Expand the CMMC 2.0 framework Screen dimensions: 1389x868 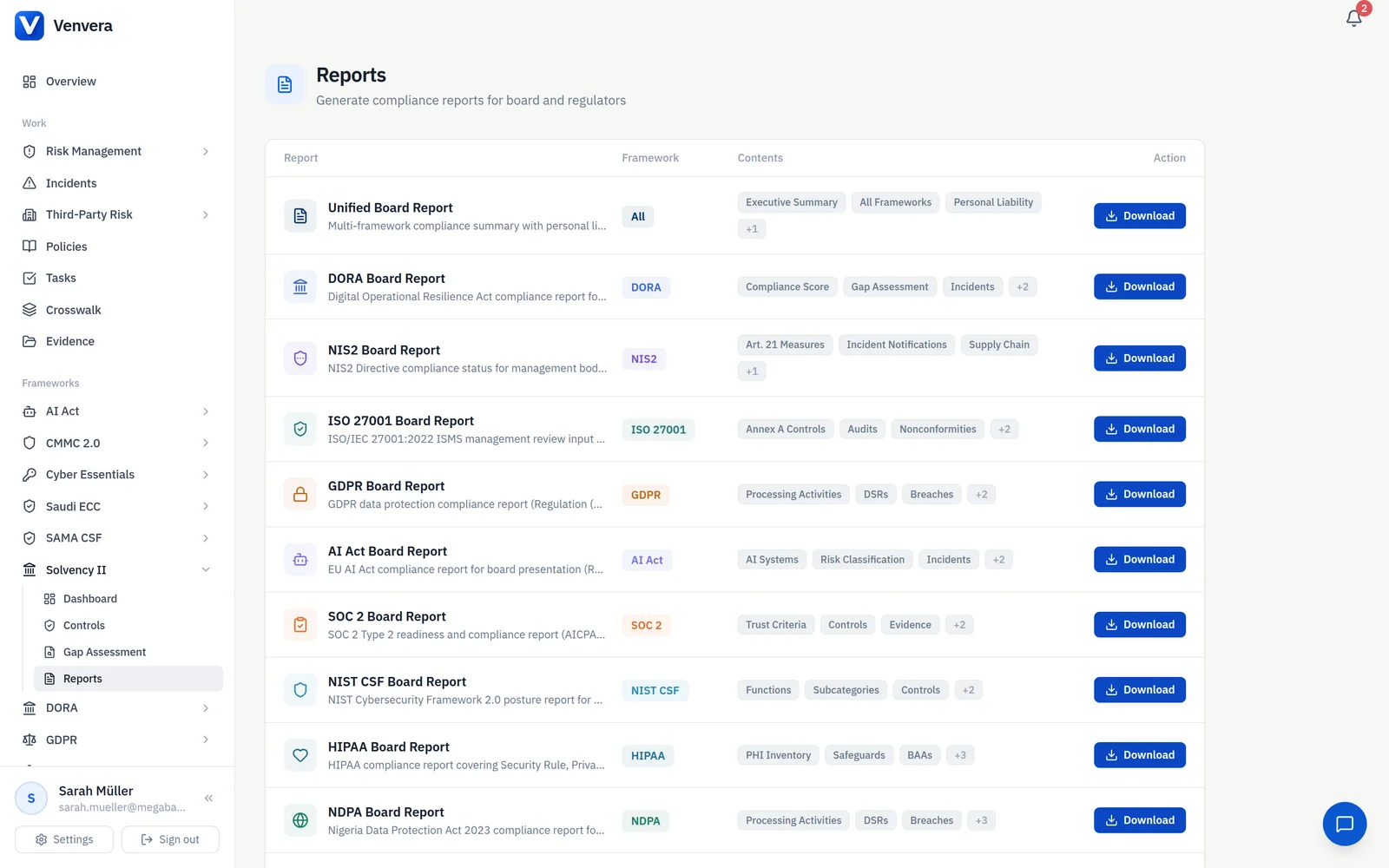[206, 443]
